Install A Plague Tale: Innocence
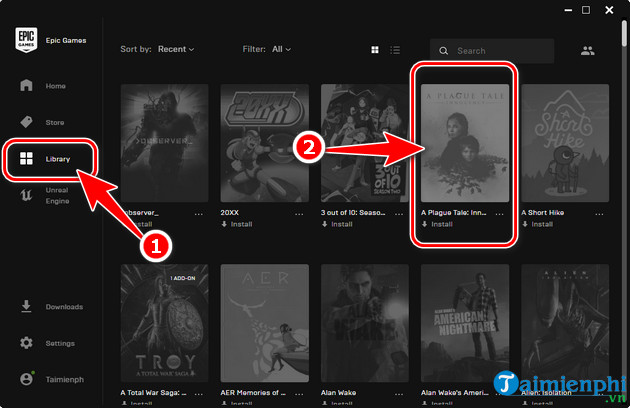Image resolution: width=630 pixels, height=408 pixels. point(441,224)
